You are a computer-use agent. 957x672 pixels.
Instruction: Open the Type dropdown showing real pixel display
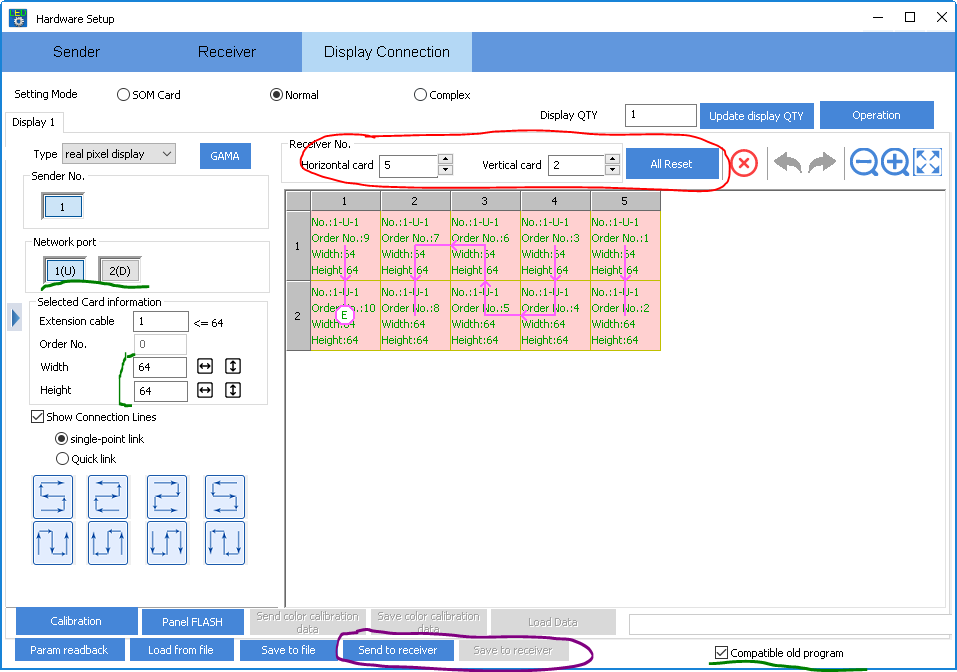click(118, 154)
